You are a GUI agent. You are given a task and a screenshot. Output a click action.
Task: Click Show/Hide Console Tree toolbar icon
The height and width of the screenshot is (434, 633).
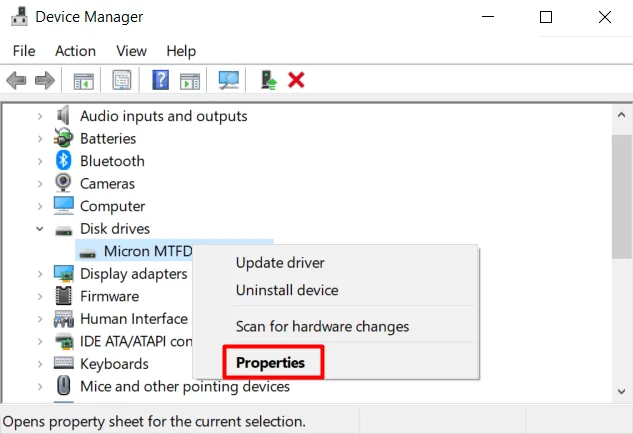click(84, 80)
